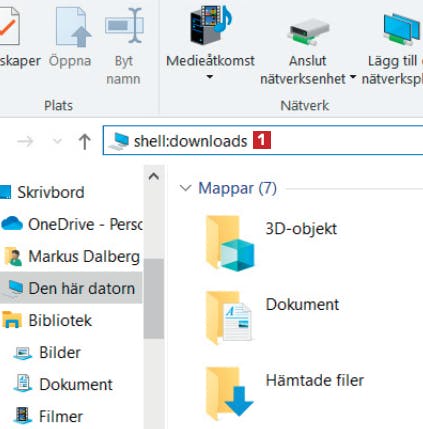Expand the Anslut nätverksenhet dropdown arrow
Screen dimensions: 423x429
coord(353,77)
